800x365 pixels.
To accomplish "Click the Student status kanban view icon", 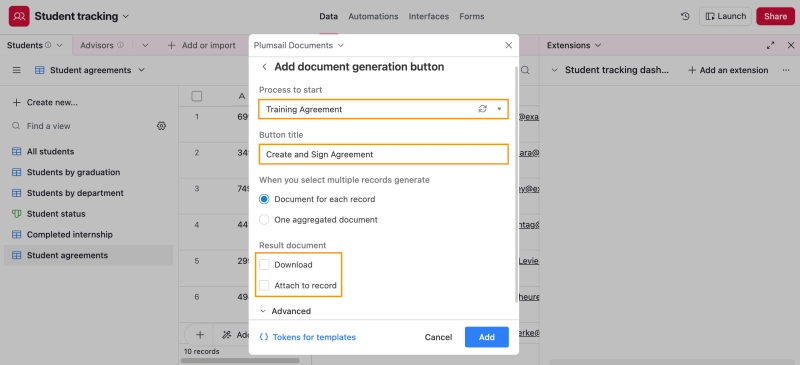I will tap(16, 214).
